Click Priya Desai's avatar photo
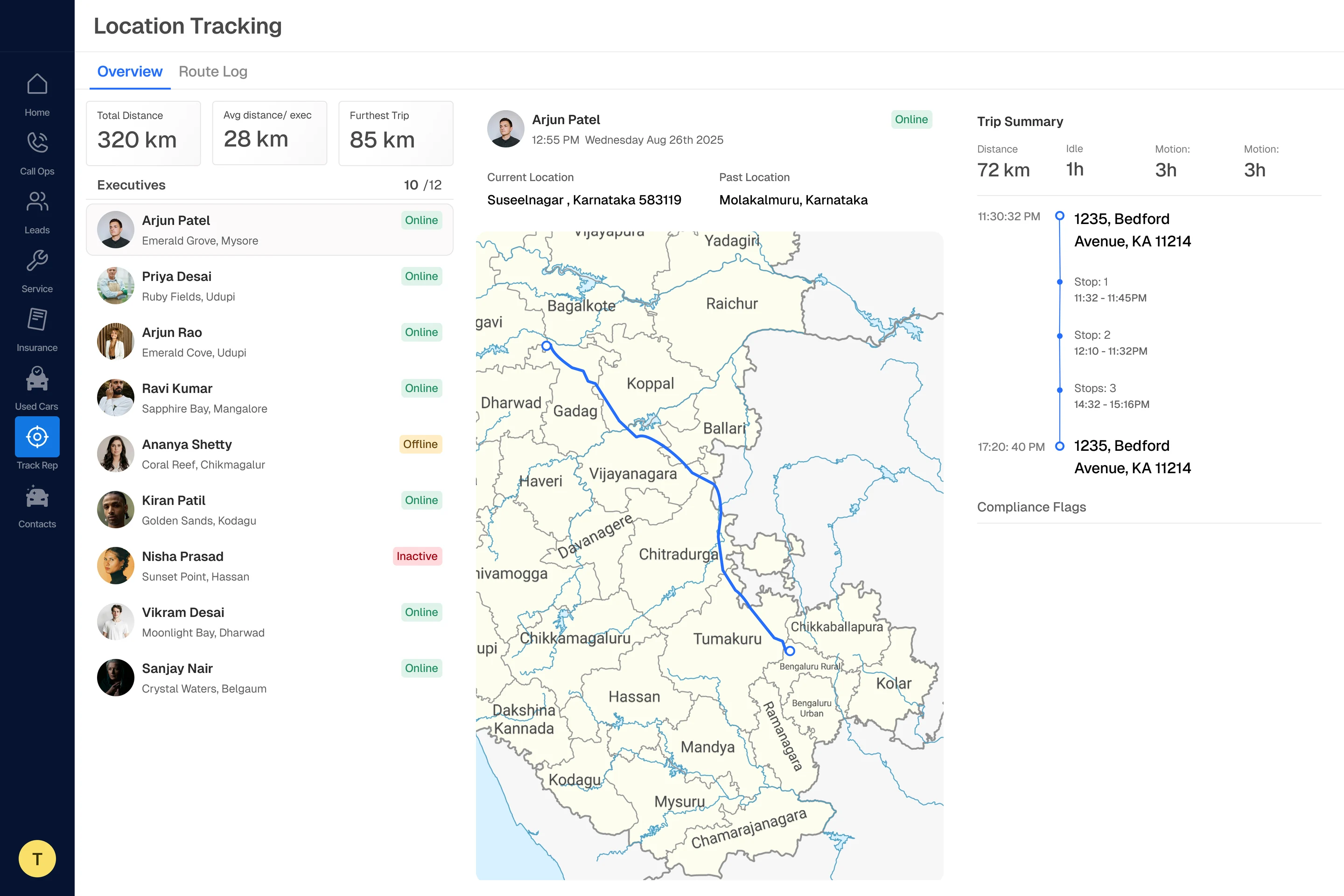 pyautogui.click(x=115, y=286)
